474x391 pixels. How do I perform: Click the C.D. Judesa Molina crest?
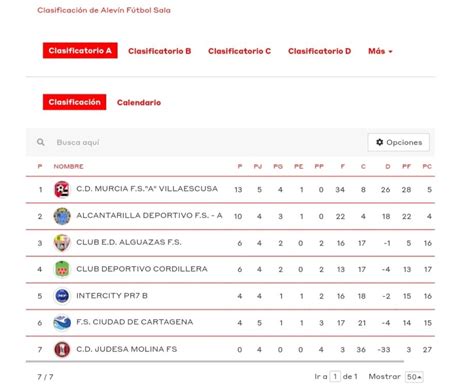62,349
